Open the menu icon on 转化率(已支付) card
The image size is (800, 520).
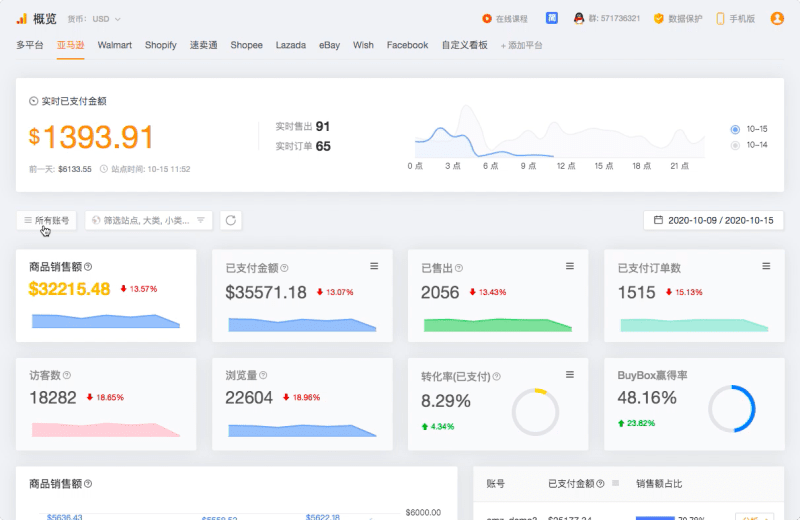570,374
